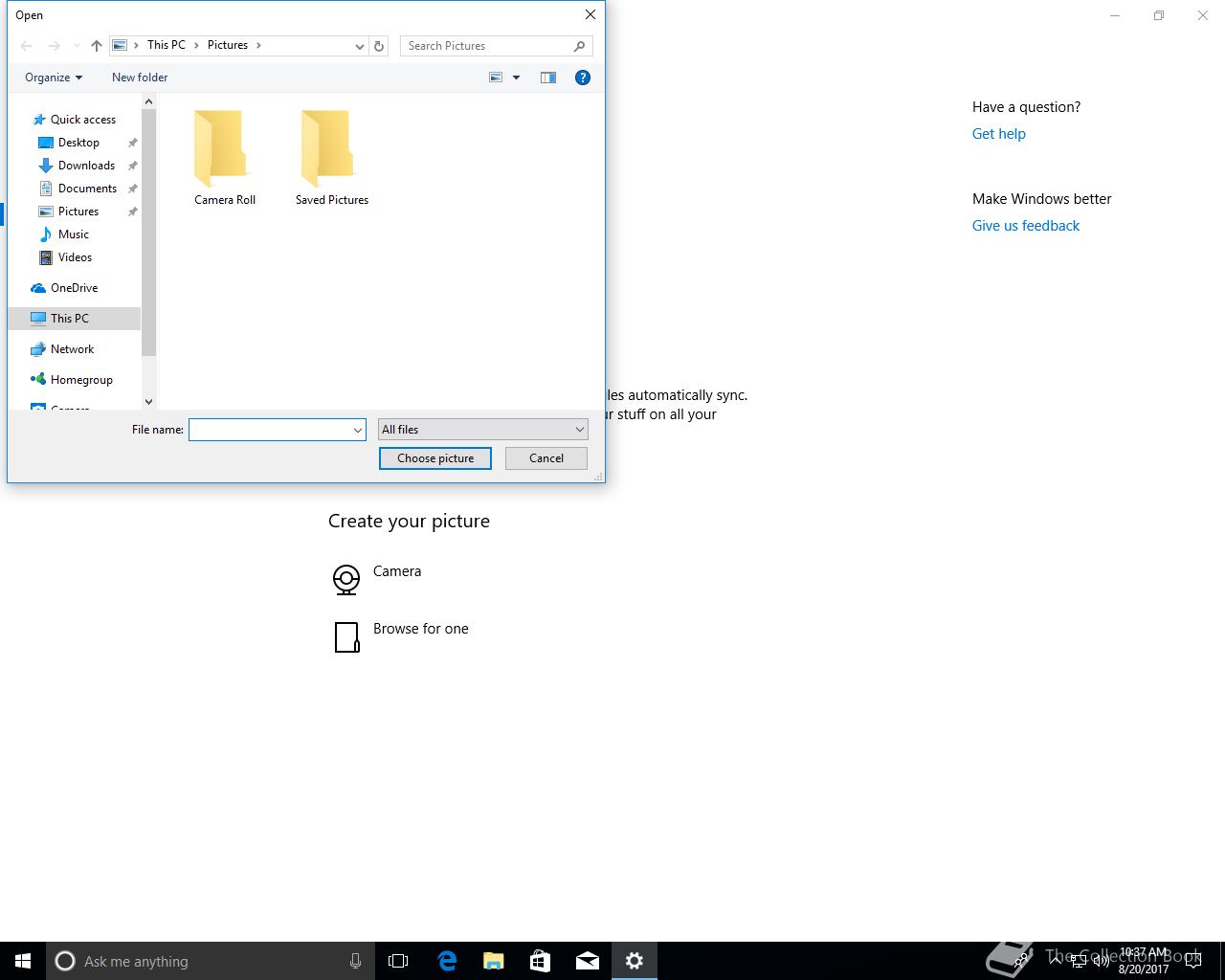
Task: Click Choose picture button
Action: pos(435,458)
